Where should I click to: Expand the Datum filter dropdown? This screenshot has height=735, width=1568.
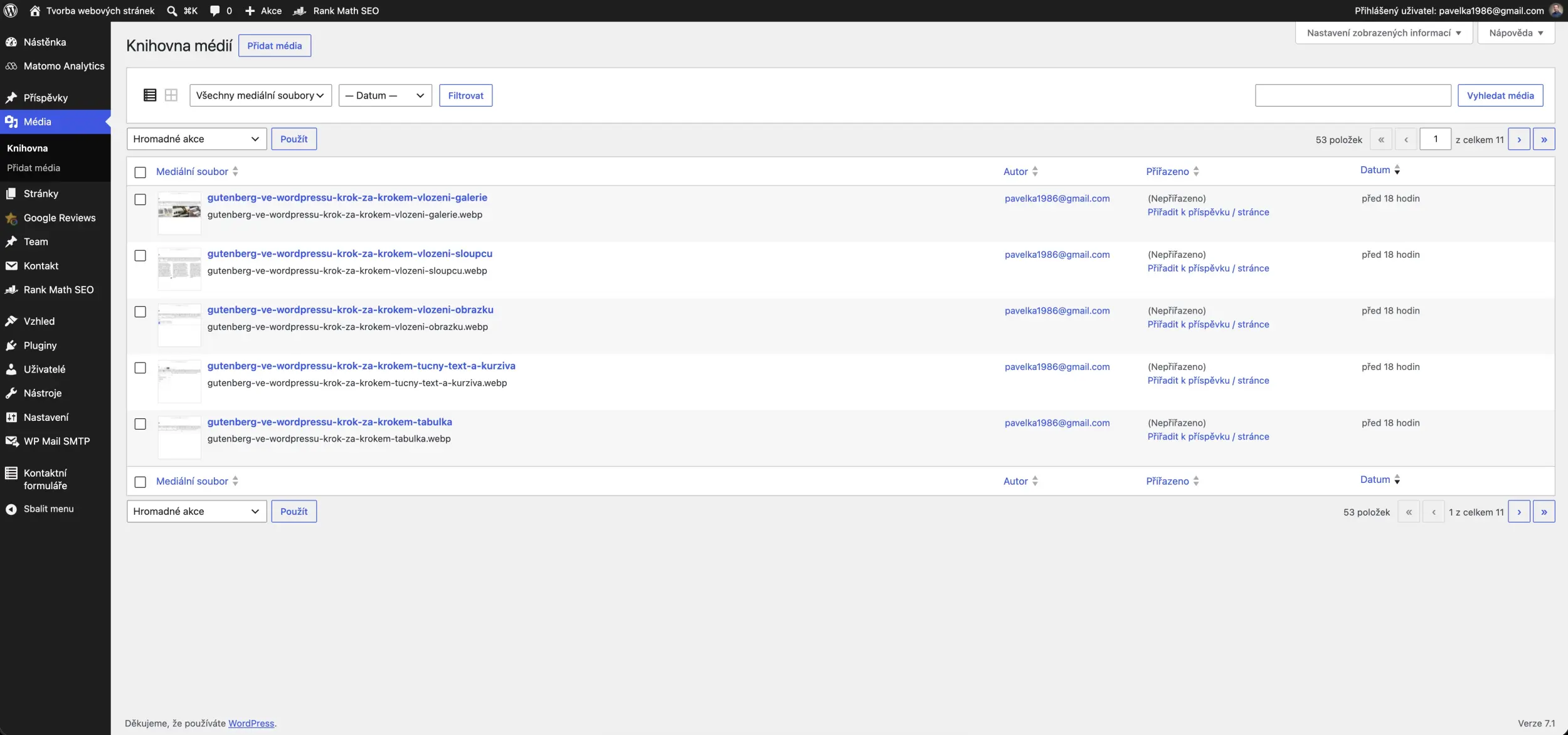point(385,95)
